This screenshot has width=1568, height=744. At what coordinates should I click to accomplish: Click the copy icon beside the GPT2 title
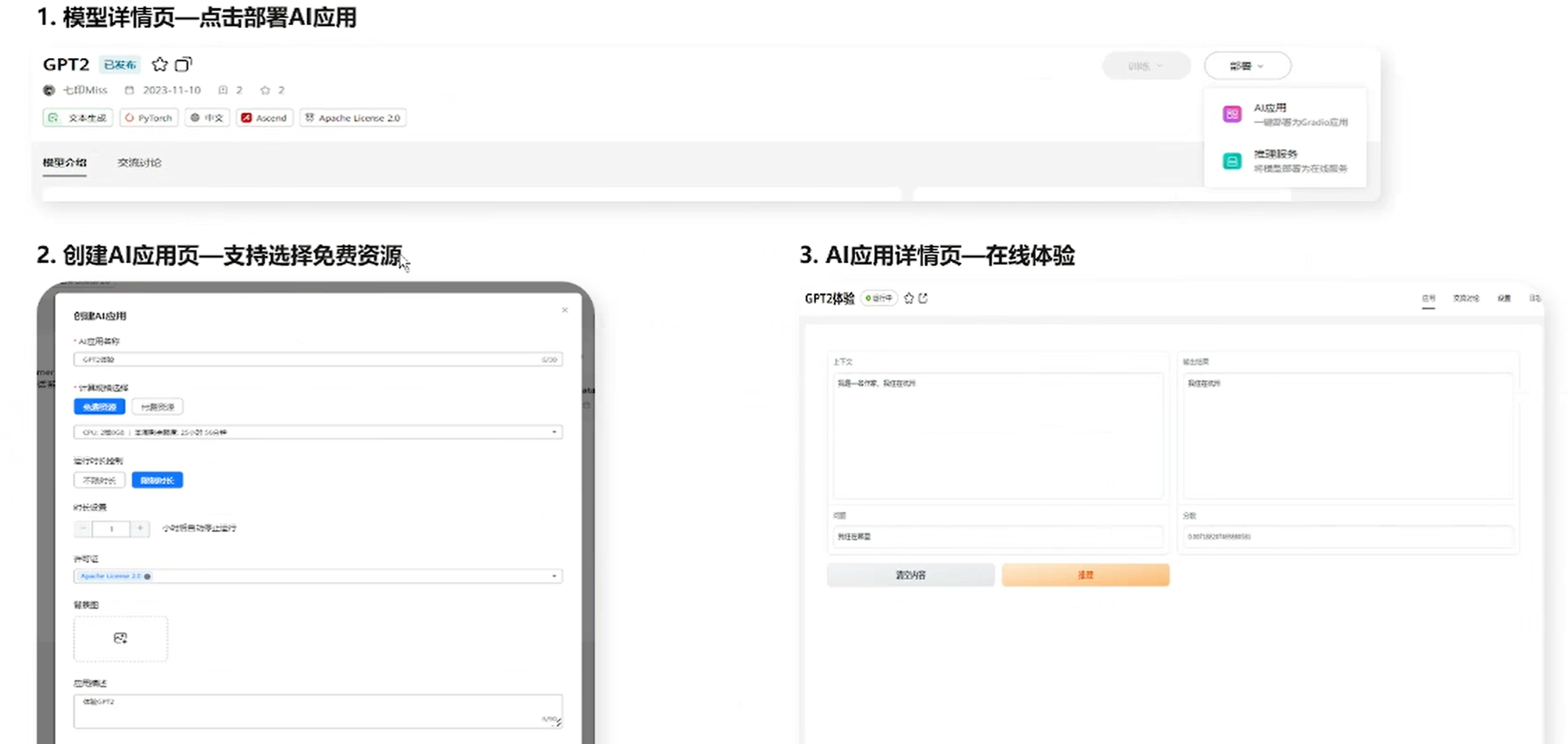[x=183, y=64]
